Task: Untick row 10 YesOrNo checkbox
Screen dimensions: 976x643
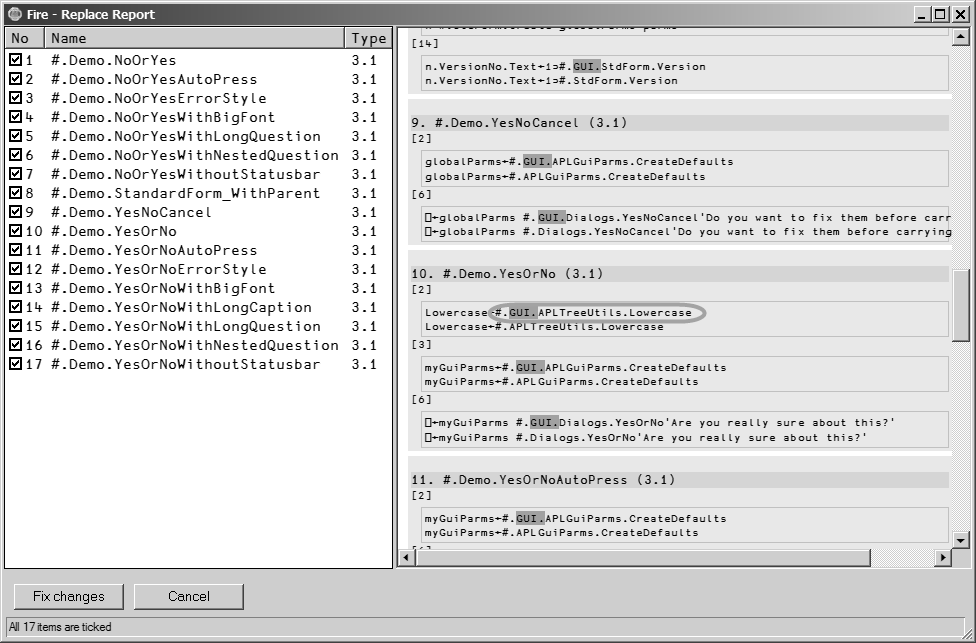Action: (x=16, y=231)
